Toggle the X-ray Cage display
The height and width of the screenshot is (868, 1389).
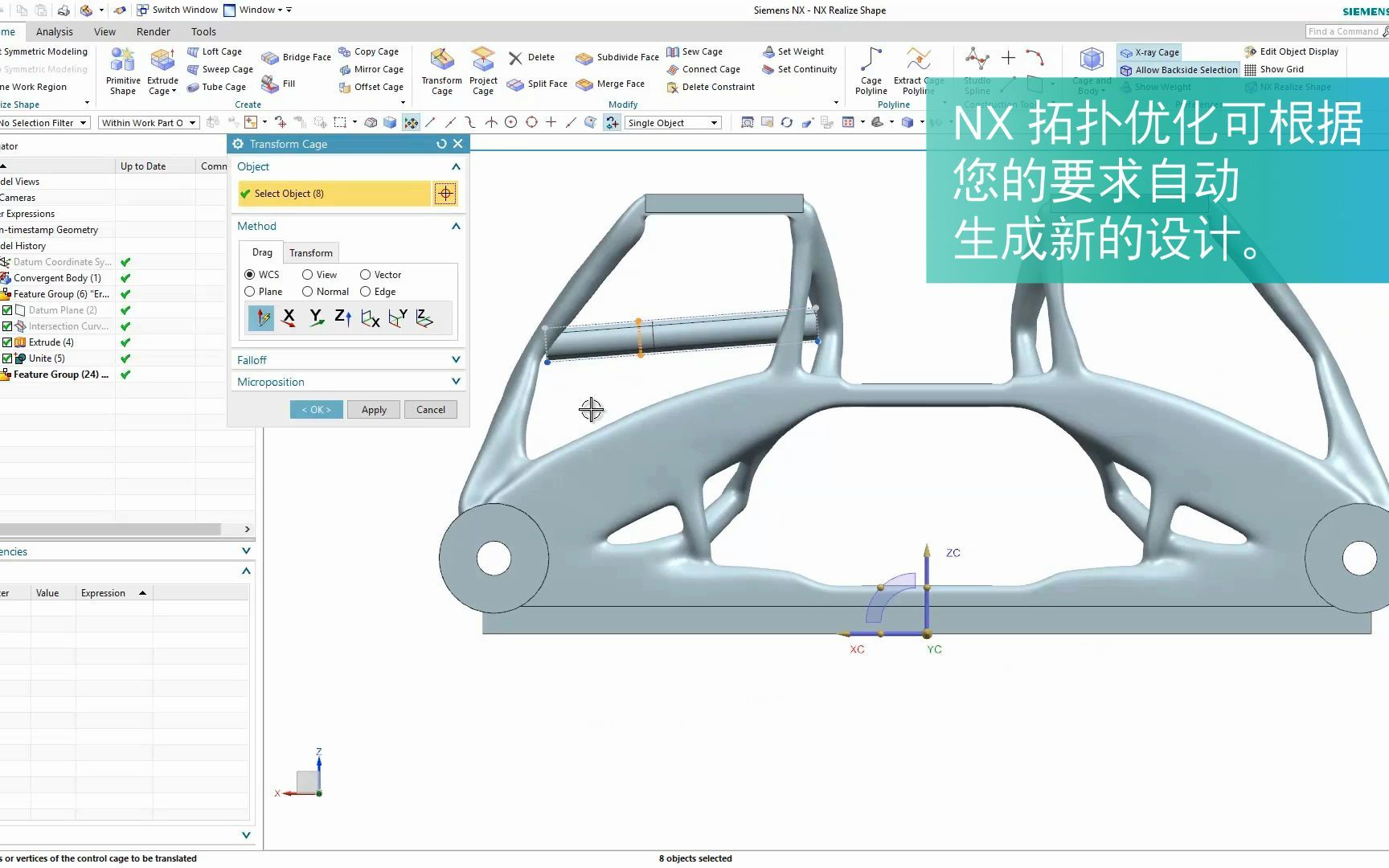click(1149, 52)
